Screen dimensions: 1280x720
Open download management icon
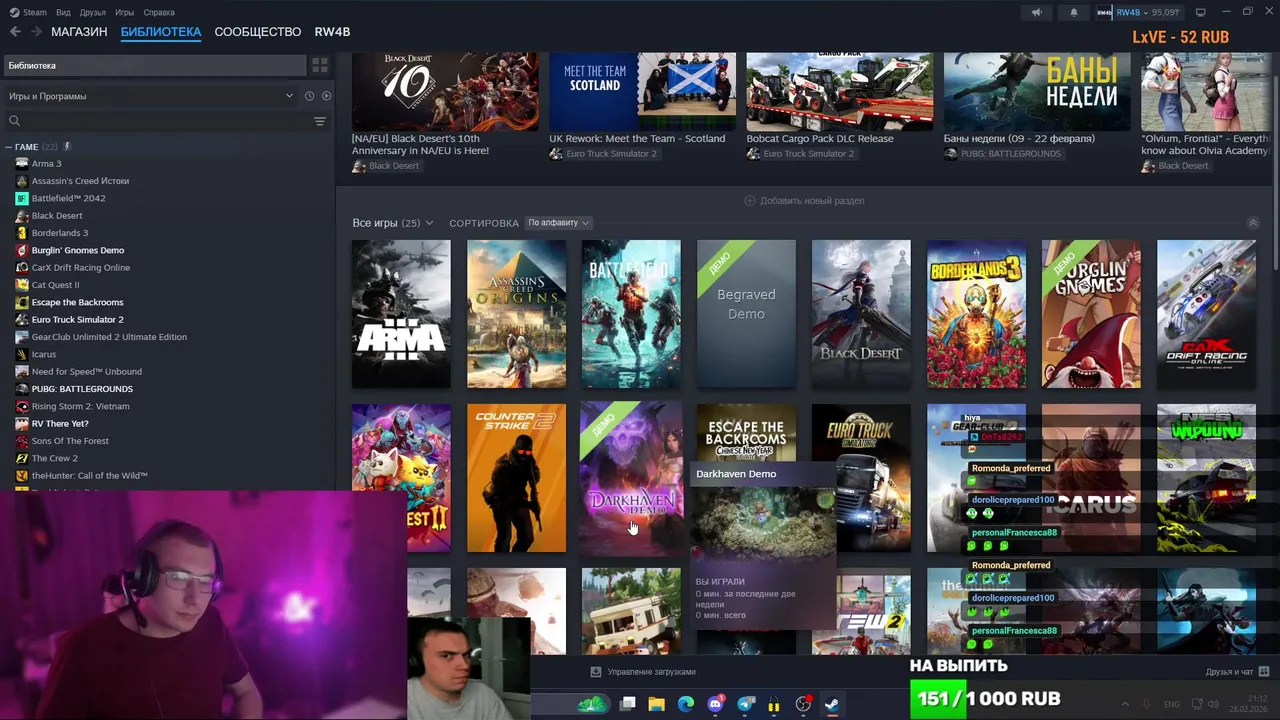click(x=596, y=672)
